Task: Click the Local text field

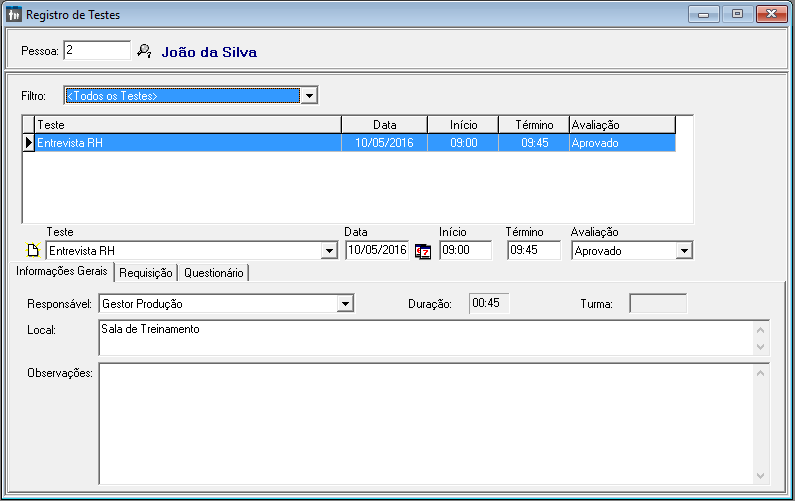Action: (420, 337)
